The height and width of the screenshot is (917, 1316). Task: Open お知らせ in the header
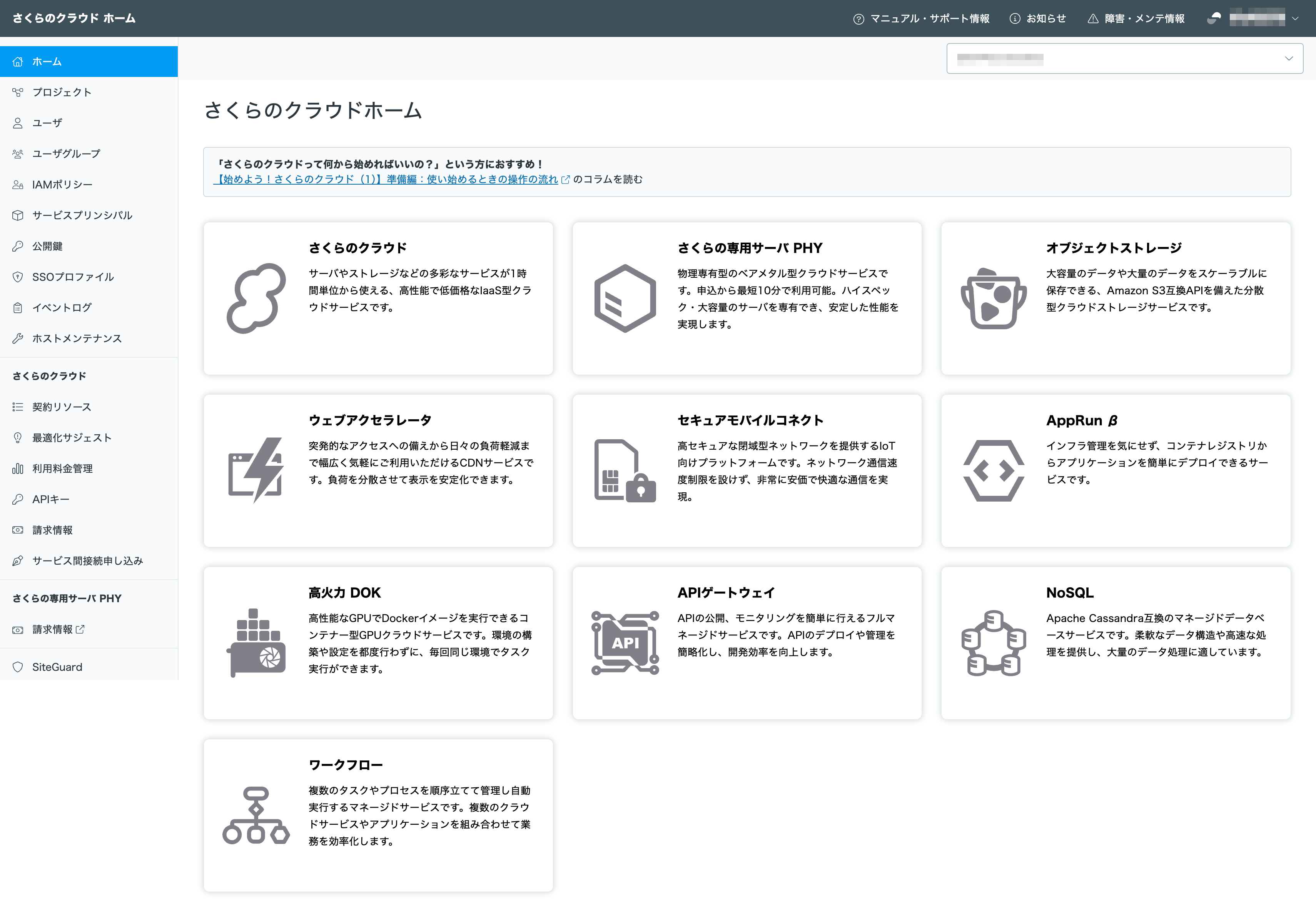coord(1037,18)
